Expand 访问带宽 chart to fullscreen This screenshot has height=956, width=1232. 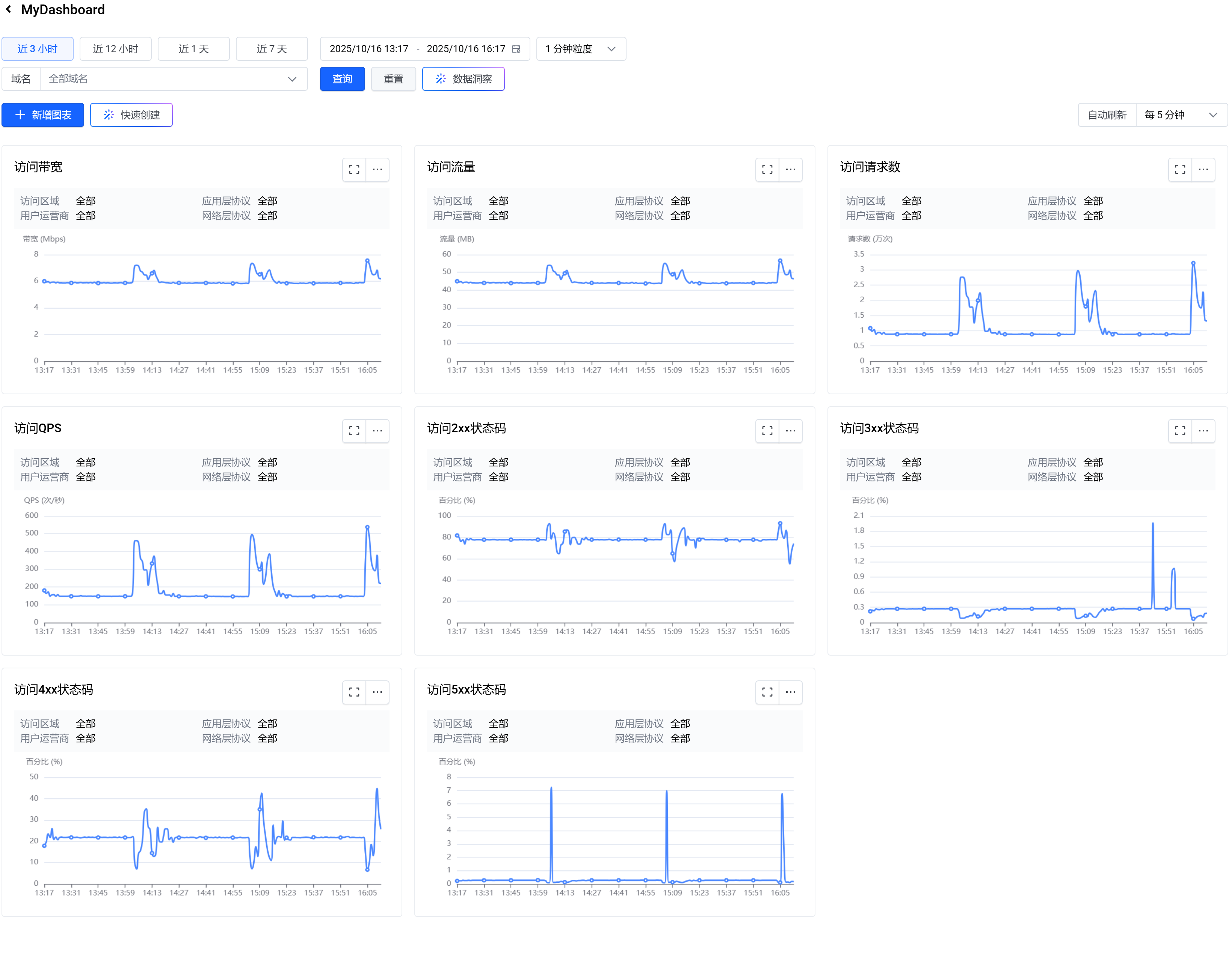coord(354,169)
